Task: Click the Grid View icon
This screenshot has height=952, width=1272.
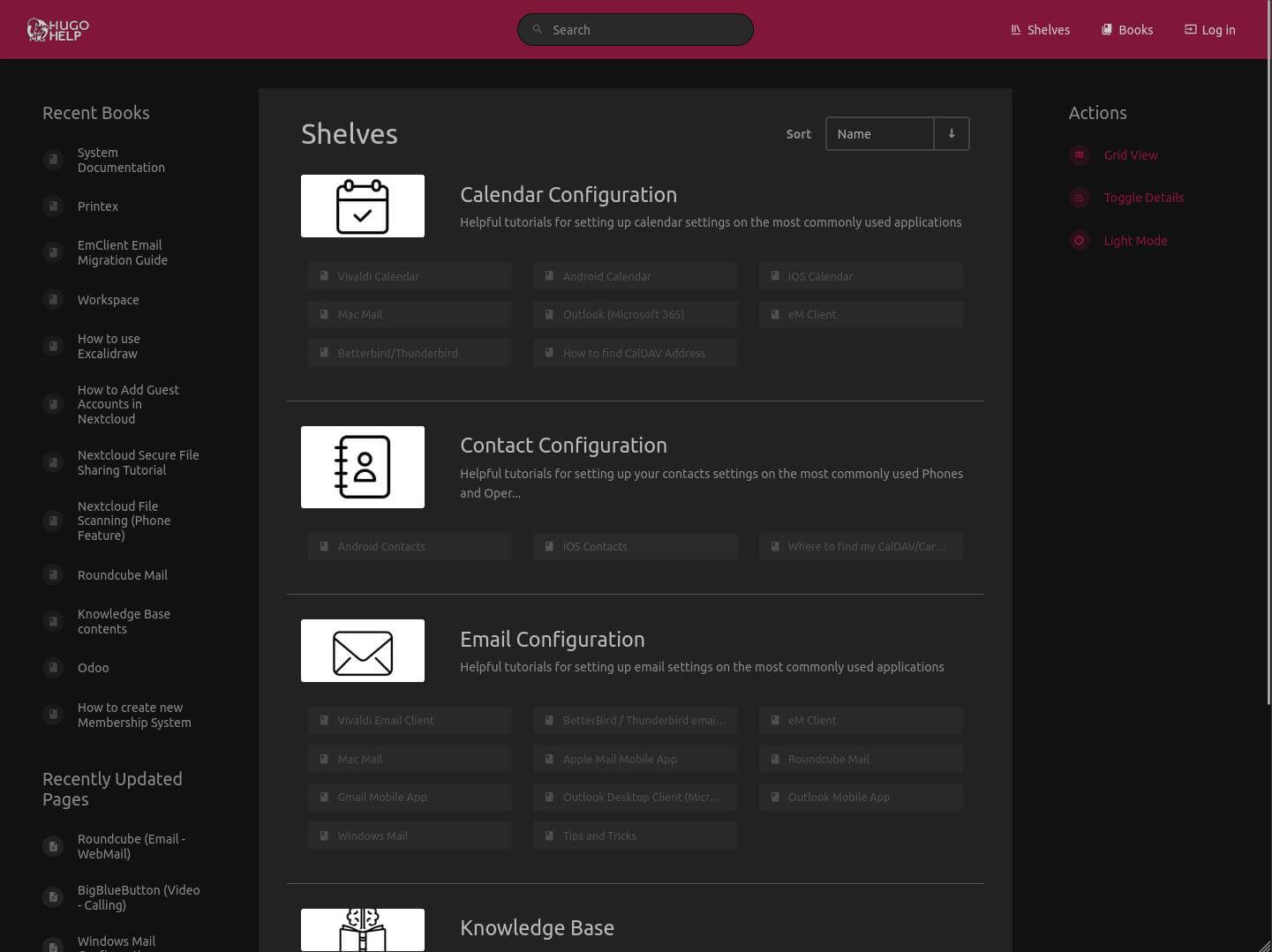Action: click(x=1079, y=155)
